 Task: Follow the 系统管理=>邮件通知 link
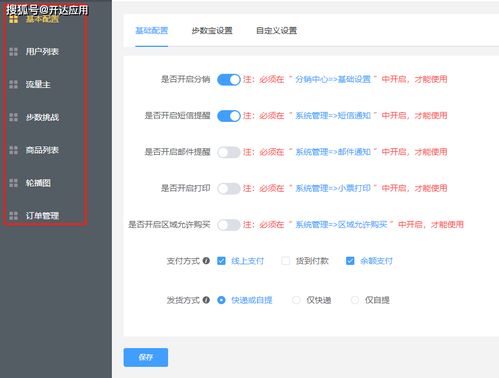coord(333,152)
